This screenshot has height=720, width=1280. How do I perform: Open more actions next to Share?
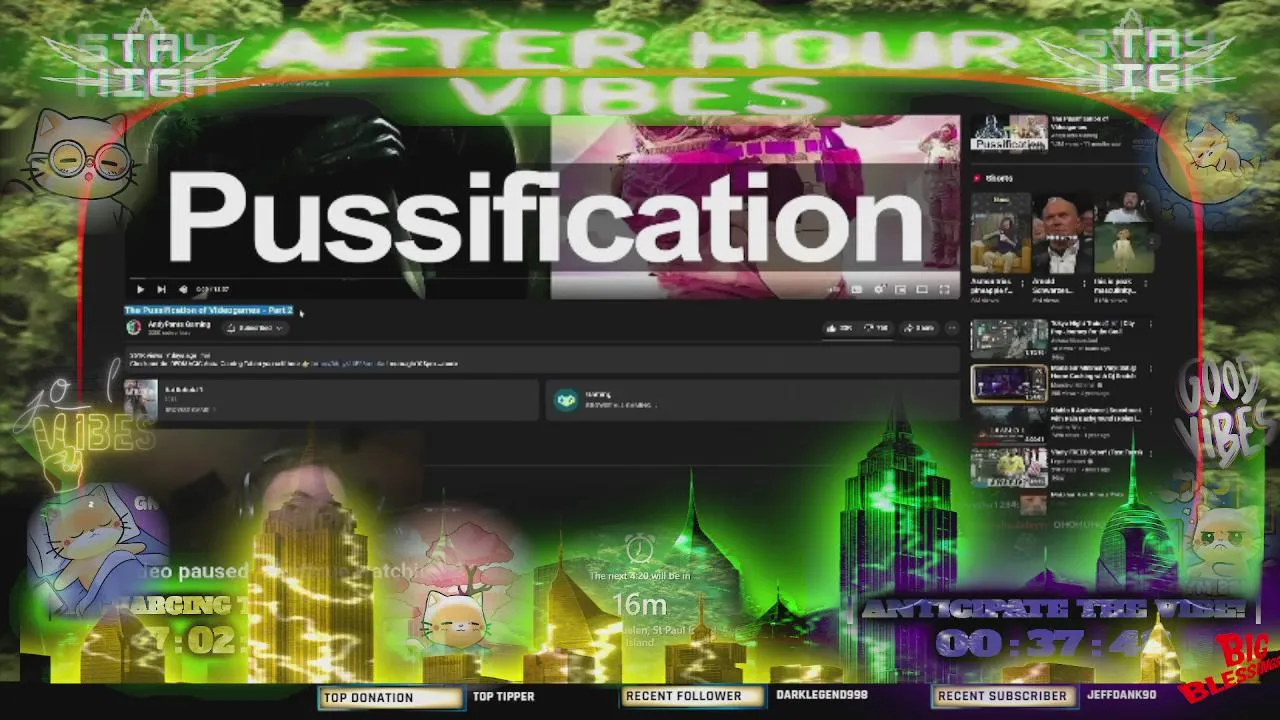tap(951, 328)
